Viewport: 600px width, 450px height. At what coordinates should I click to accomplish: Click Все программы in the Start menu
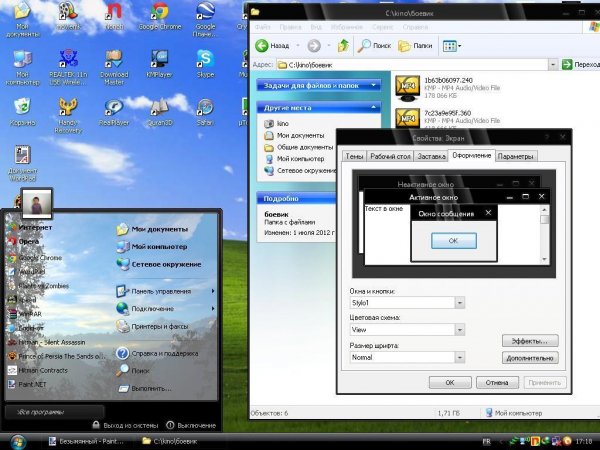tap(54, 412)
